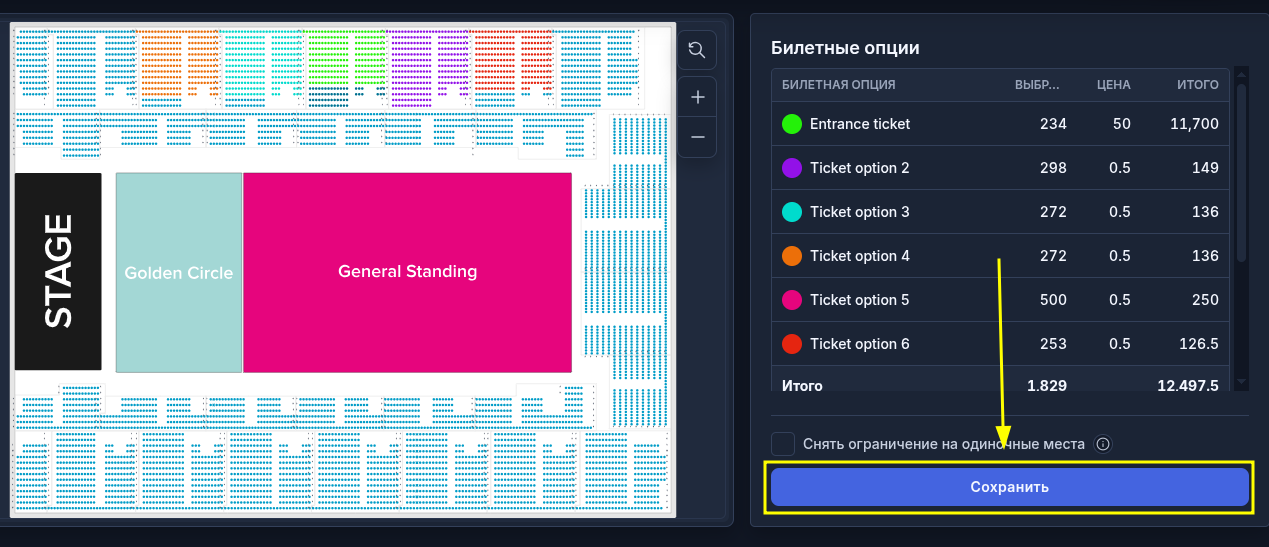
Task: Select the red Ticket option 6 swatch
Action: 791,344
